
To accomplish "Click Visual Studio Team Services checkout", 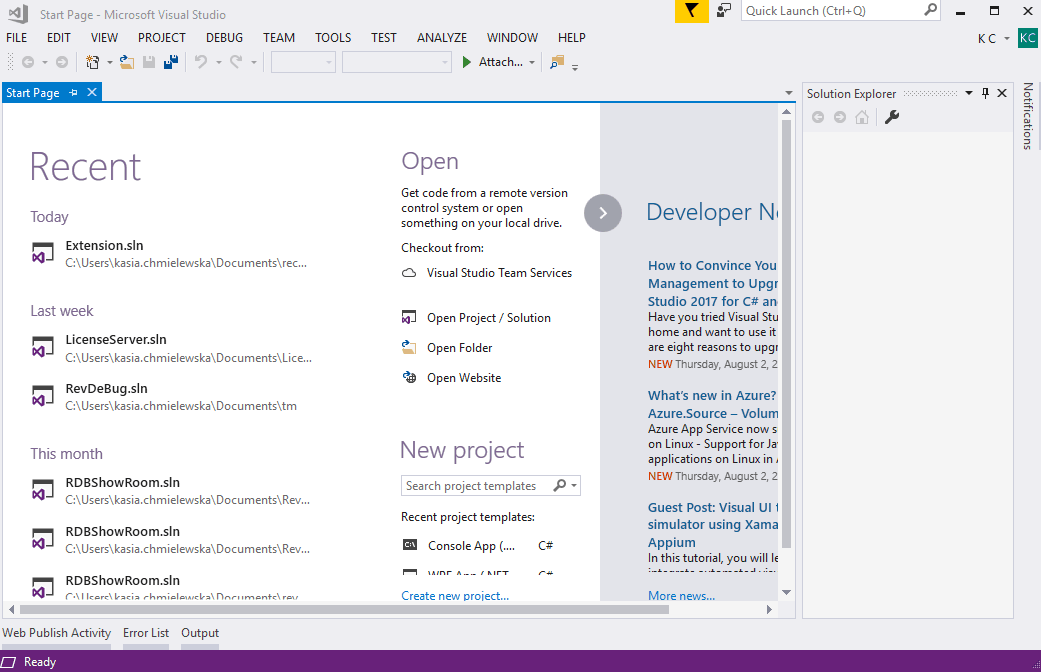I will click(x=499, y=273).
